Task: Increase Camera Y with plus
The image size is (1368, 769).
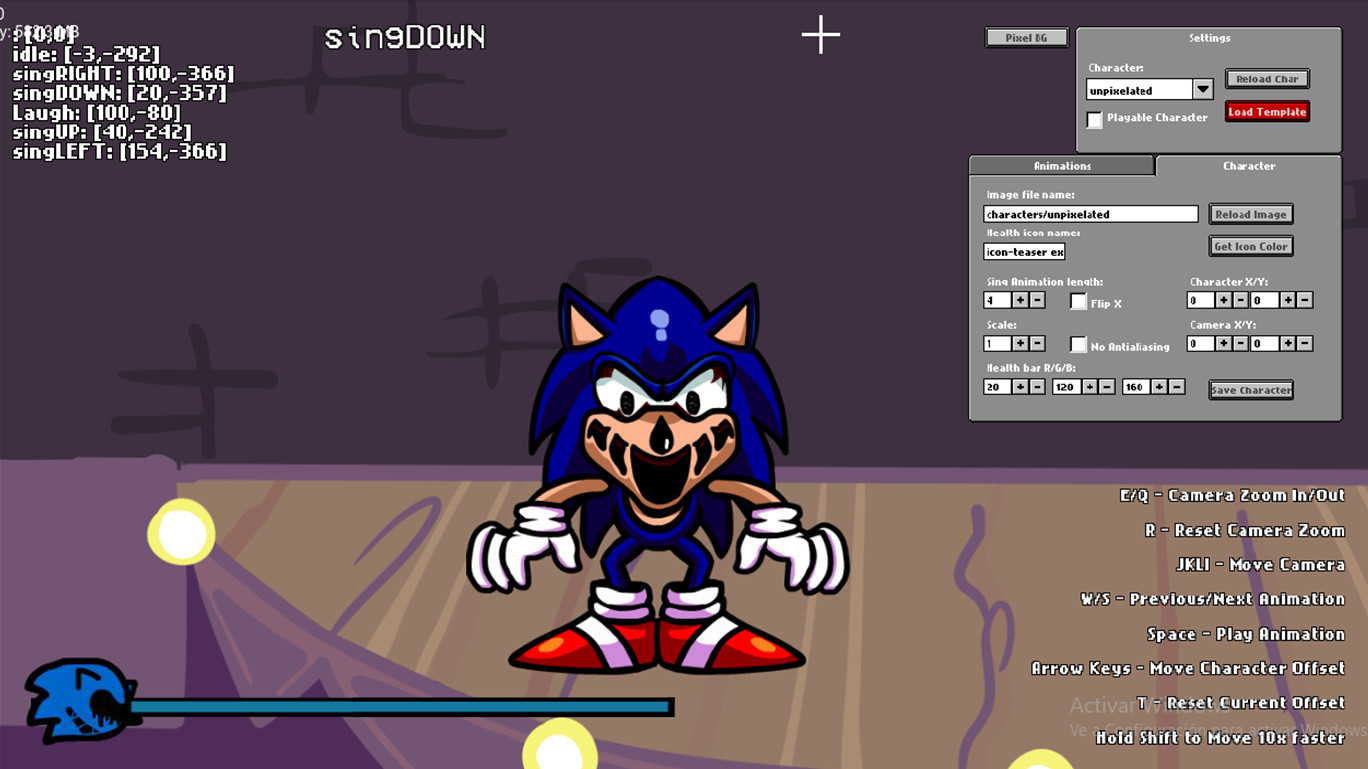Action: 1288,343
